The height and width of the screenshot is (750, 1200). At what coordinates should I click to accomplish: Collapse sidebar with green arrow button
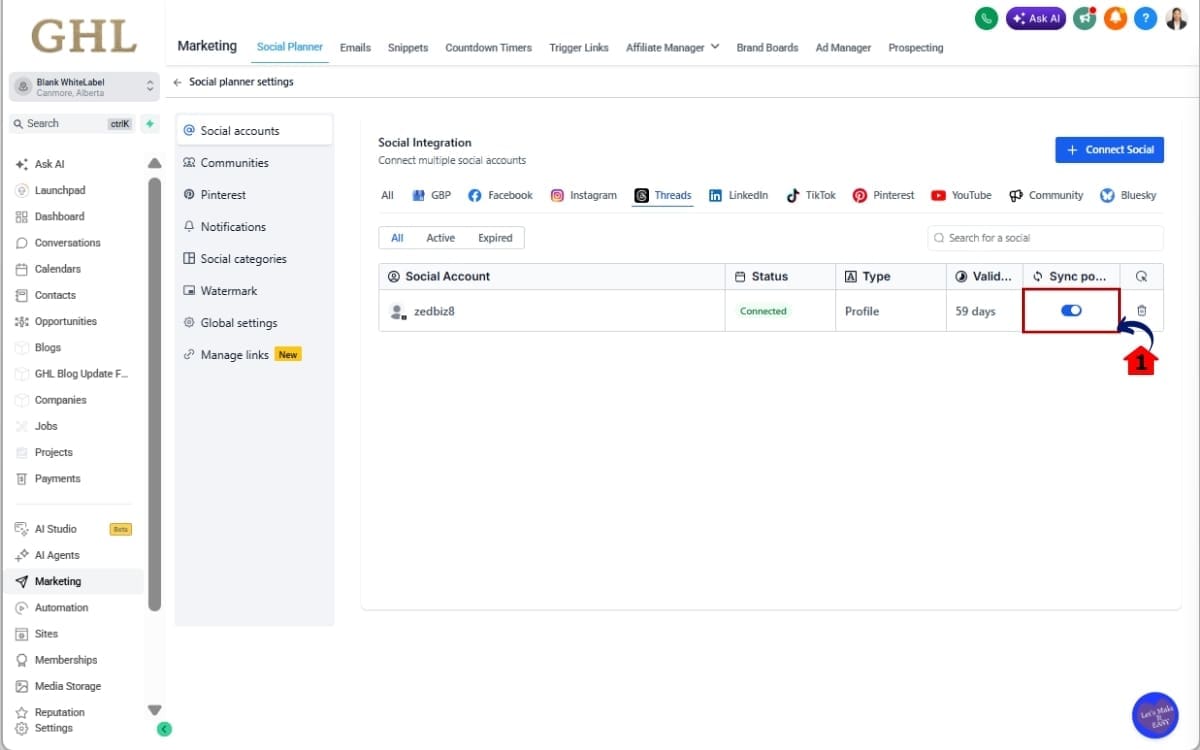(165, 730)
